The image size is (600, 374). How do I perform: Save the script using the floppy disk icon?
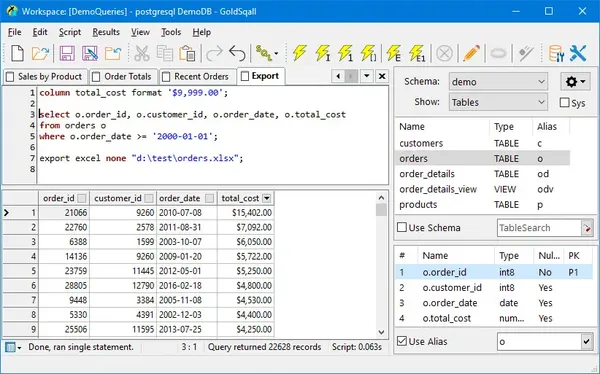[67, 53]
